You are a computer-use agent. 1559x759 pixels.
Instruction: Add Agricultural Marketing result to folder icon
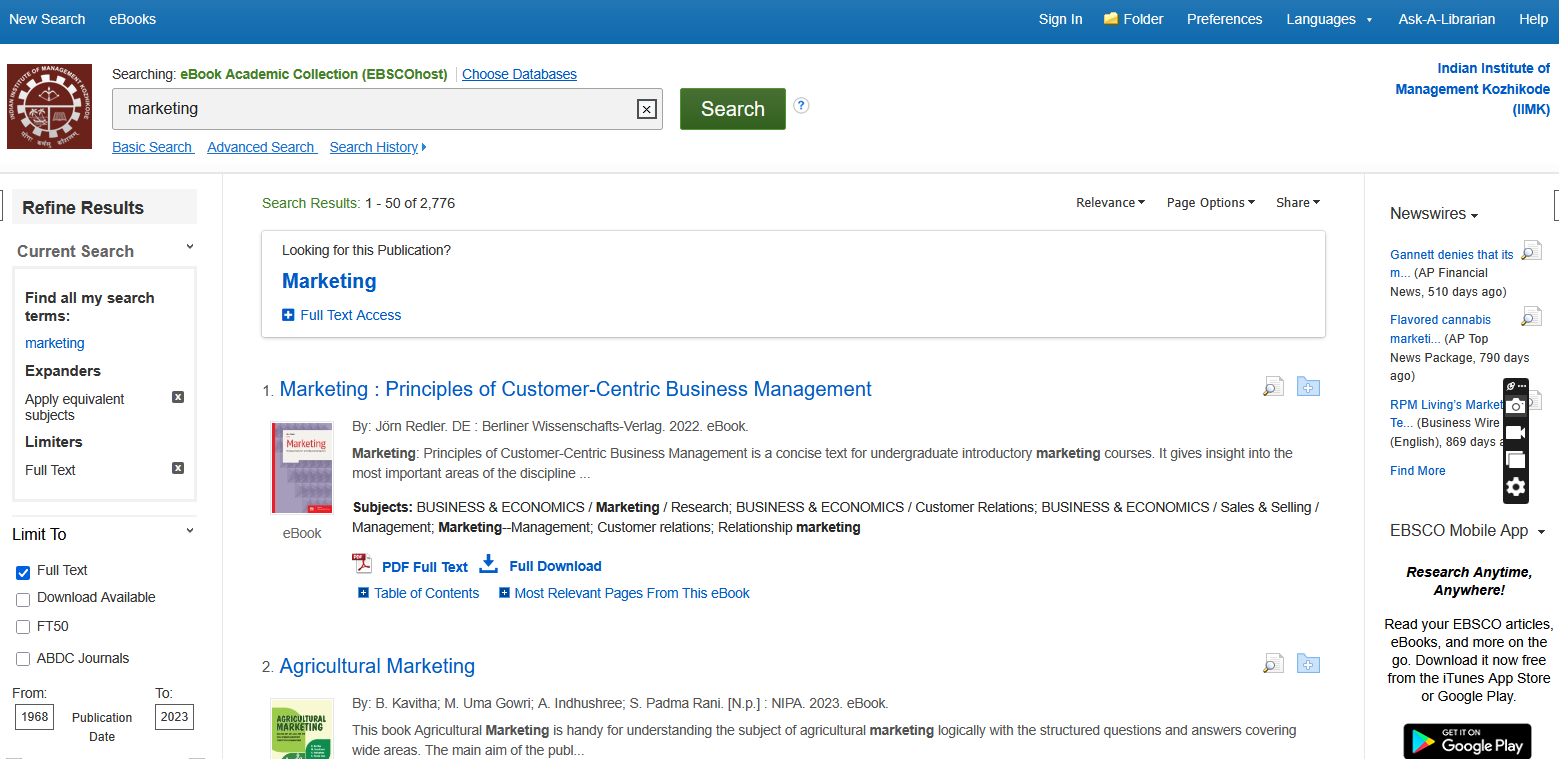1308,664
